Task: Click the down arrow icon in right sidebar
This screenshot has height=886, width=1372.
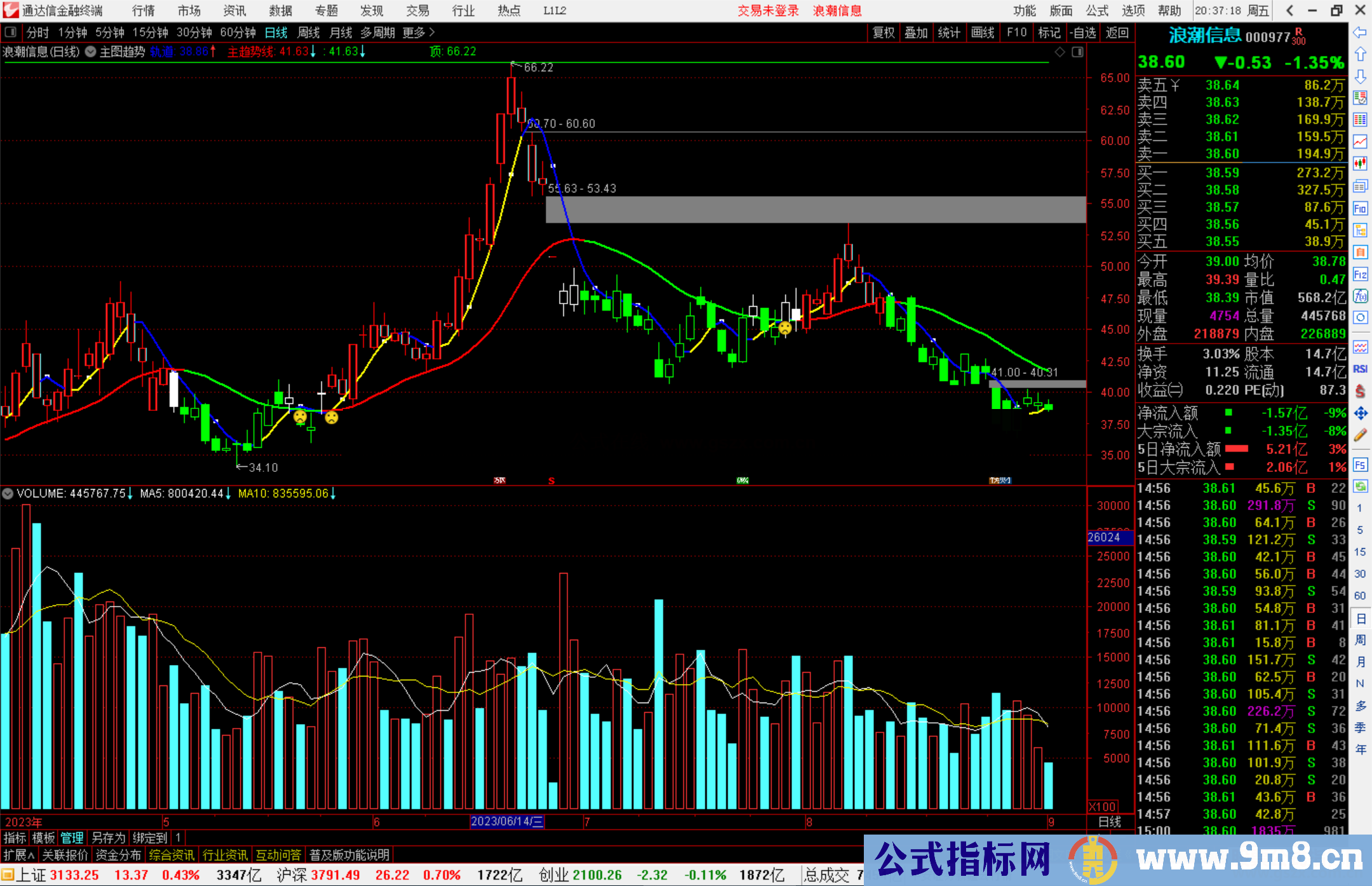Action: pos(1360,76)
